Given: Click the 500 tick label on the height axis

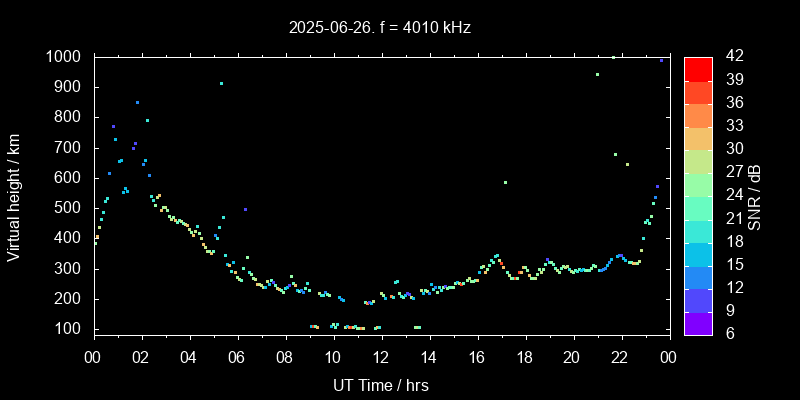Looking at the screenshot, I should [68, 208].
